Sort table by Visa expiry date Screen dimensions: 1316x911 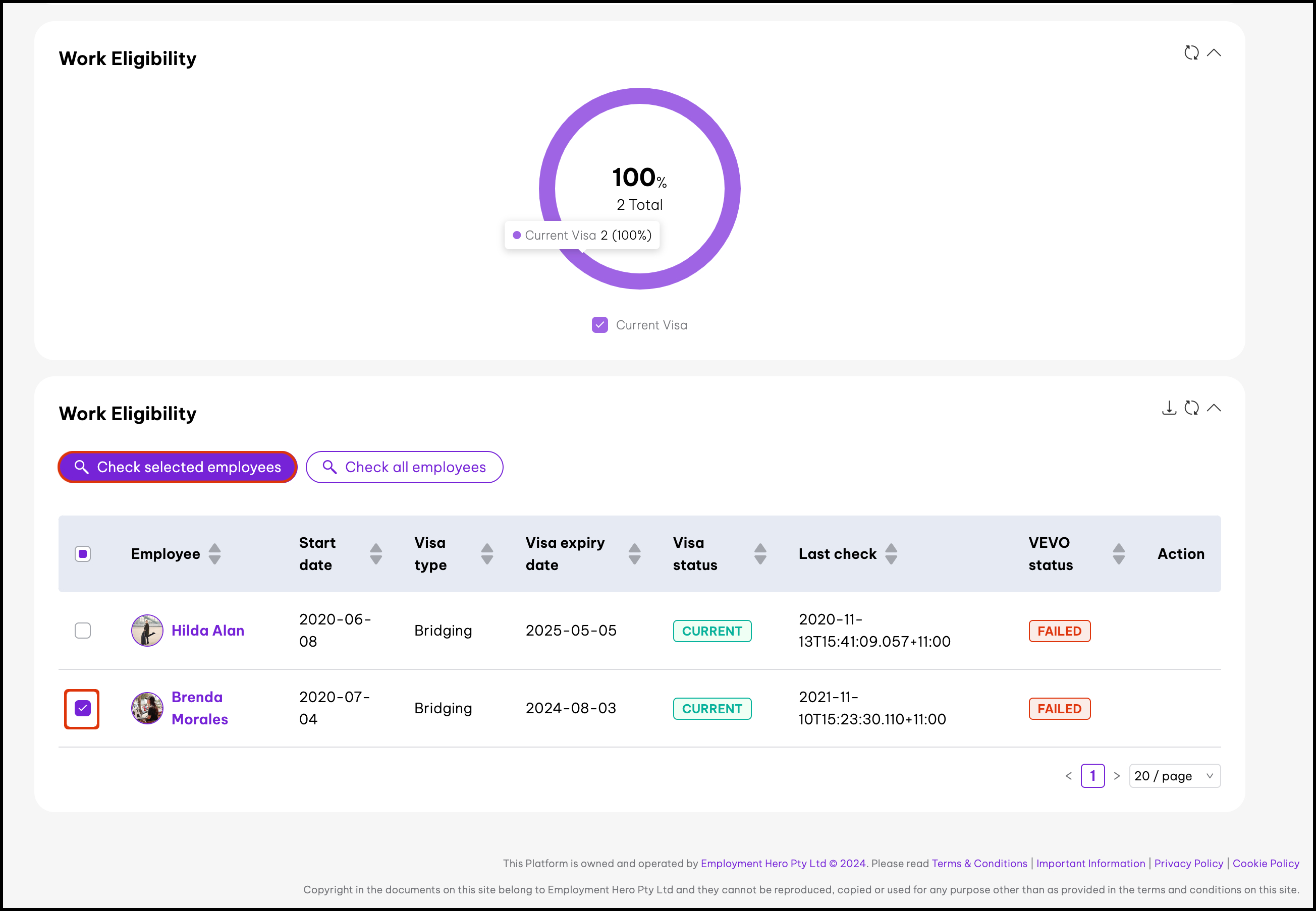(x=634, y=554)
